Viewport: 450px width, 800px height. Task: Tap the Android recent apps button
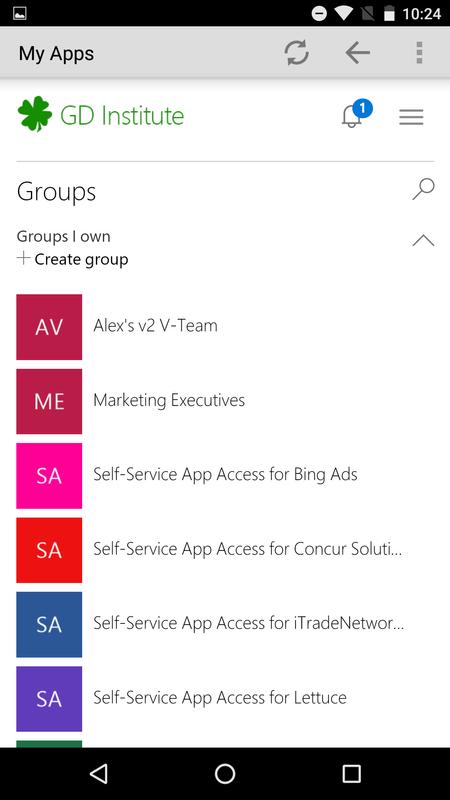click(x=352, y=773)
